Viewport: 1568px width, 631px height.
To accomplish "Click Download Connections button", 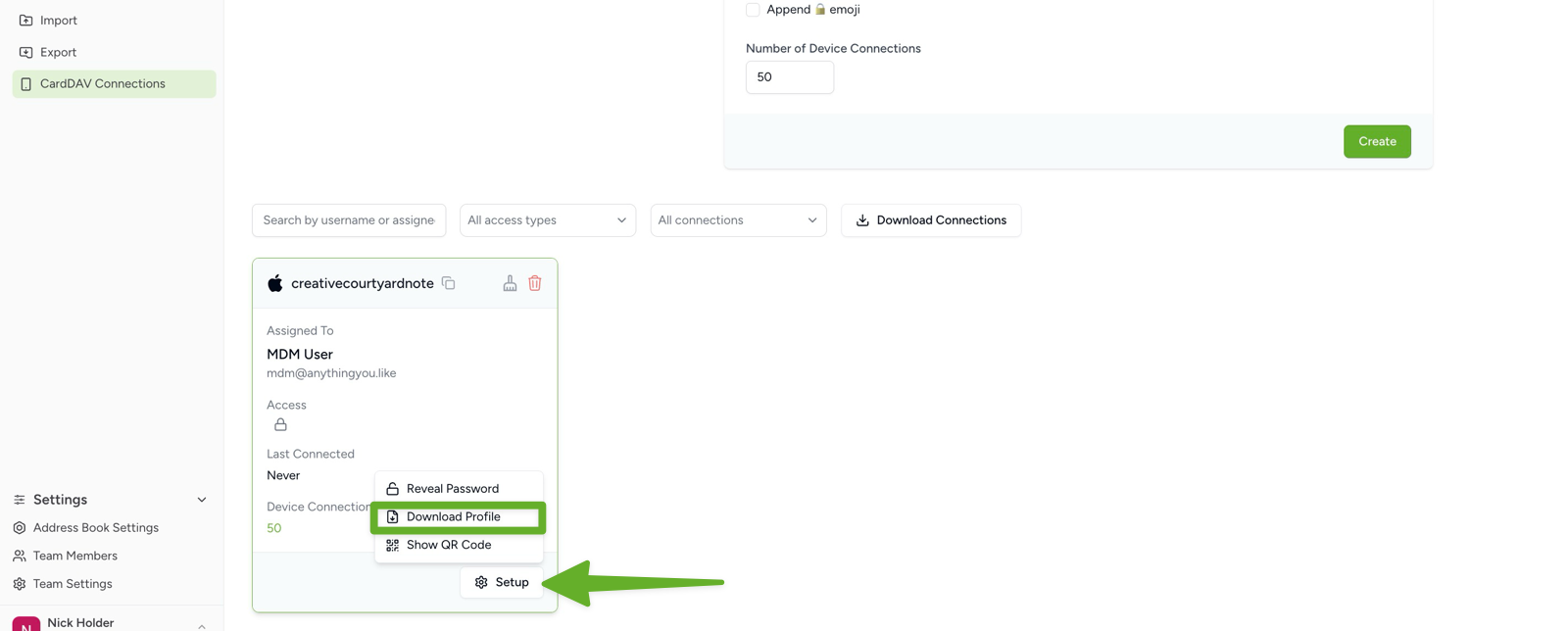I will [x=931, y=220].
